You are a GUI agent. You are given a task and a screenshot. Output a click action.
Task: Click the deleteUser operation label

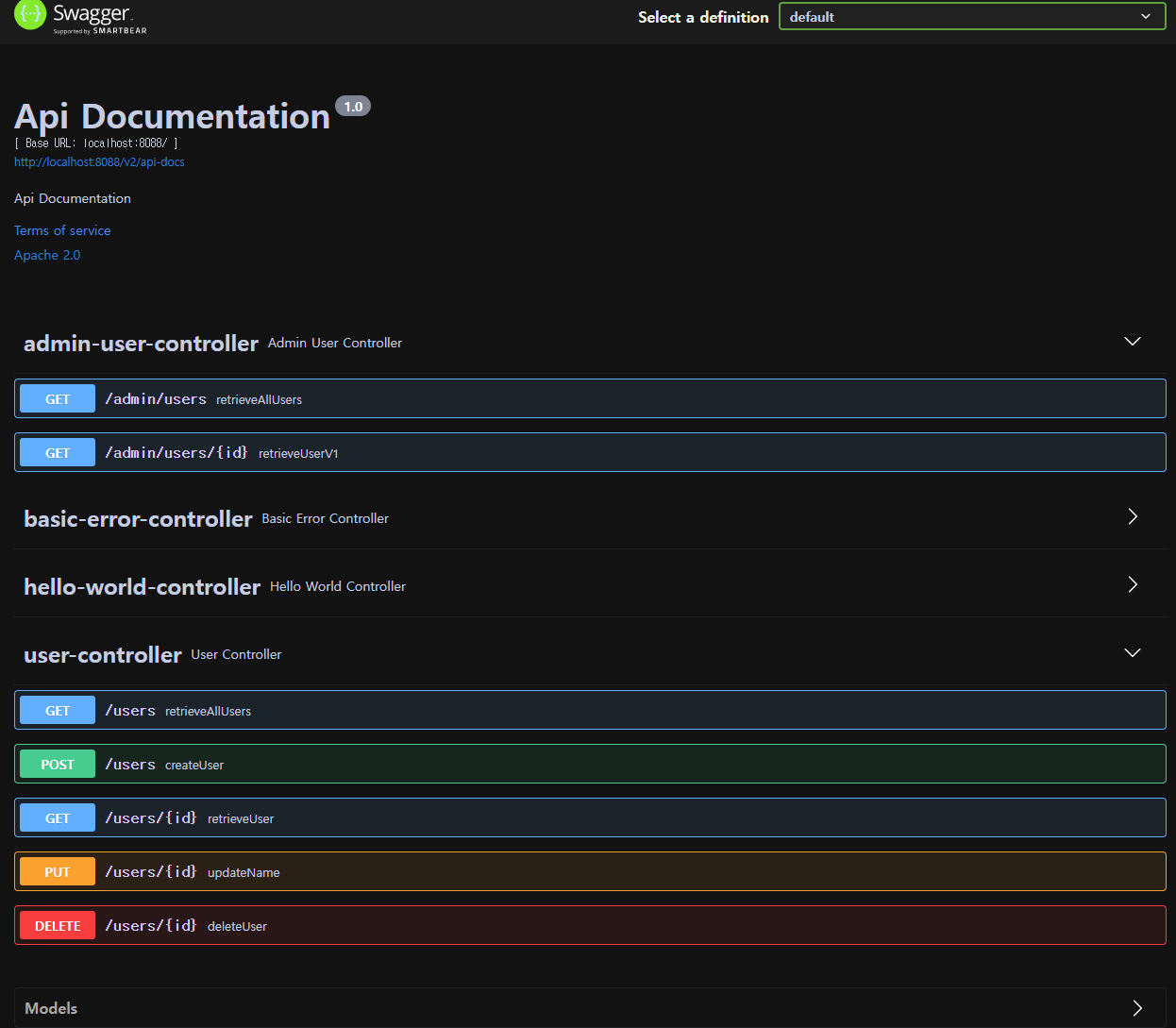[237, 927]
